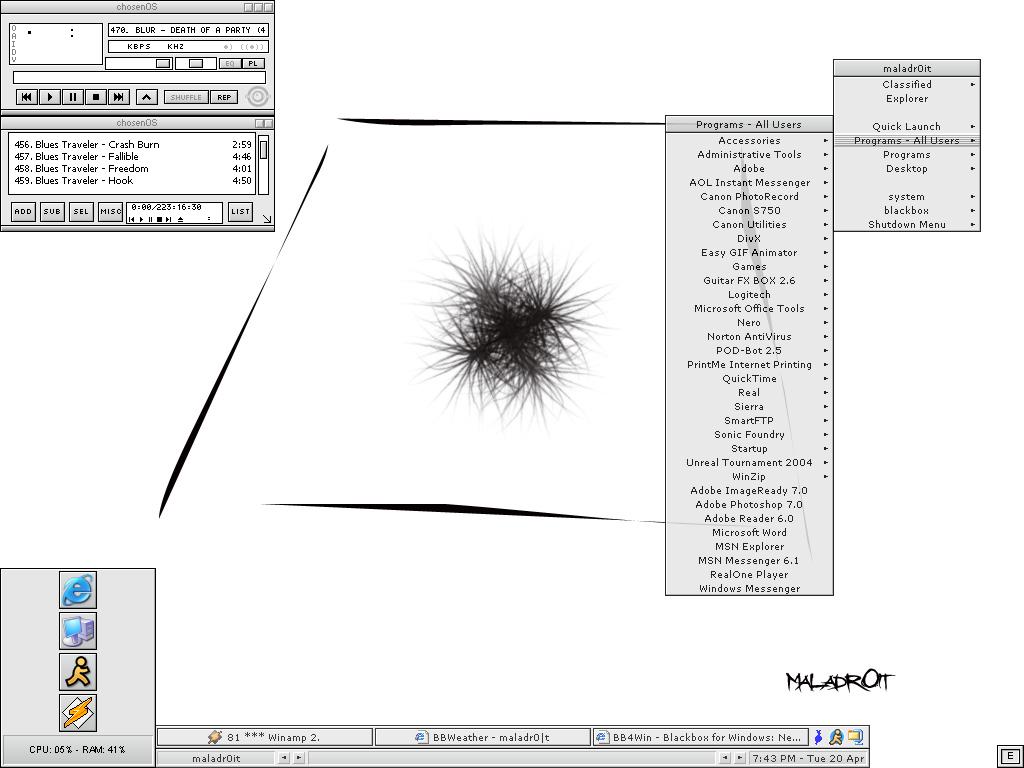Click the Winamp seek bar
Viewport: 1024px width, 768px height.
coord(139,77)
